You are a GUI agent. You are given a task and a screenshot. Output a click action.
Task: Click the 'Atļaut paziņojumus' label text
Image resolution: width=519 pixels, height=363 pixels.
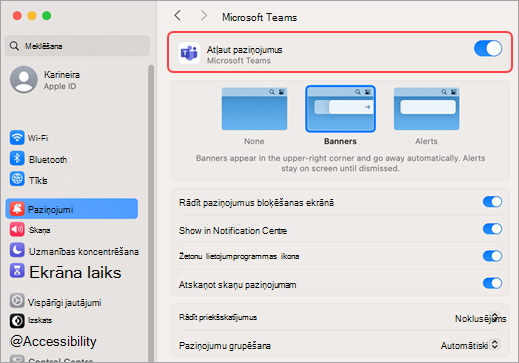click(x=244, y=50)
